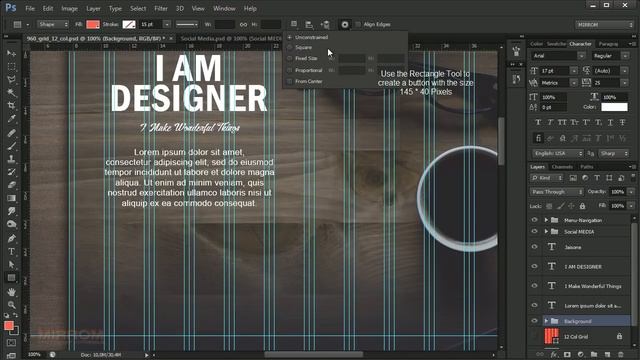Screen dimensions: 640x360
Task: Open the Shape tool mode dropdown
Action: coord(53,24)
